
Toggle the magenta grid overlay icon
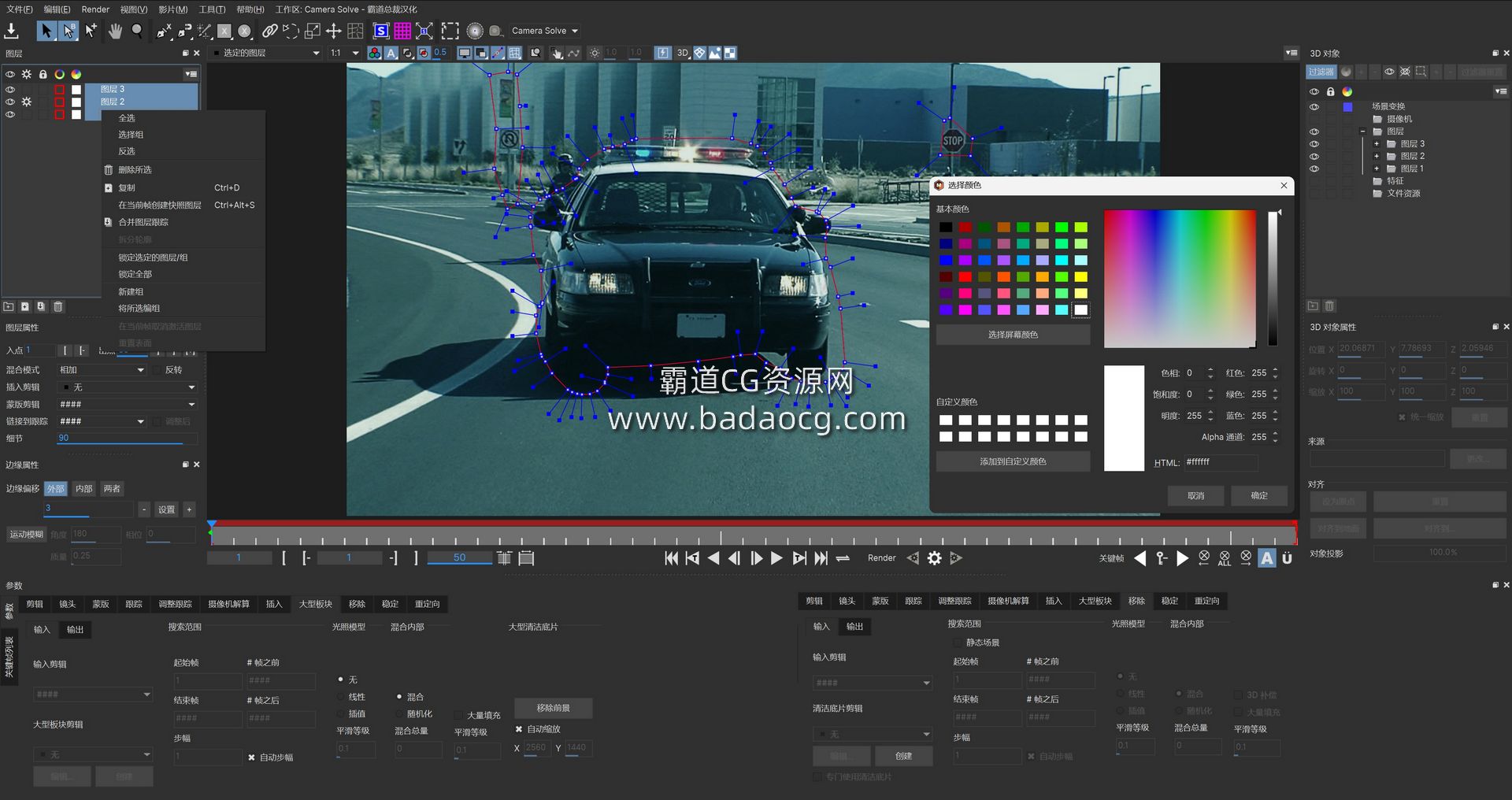click(x=402, y=31)
